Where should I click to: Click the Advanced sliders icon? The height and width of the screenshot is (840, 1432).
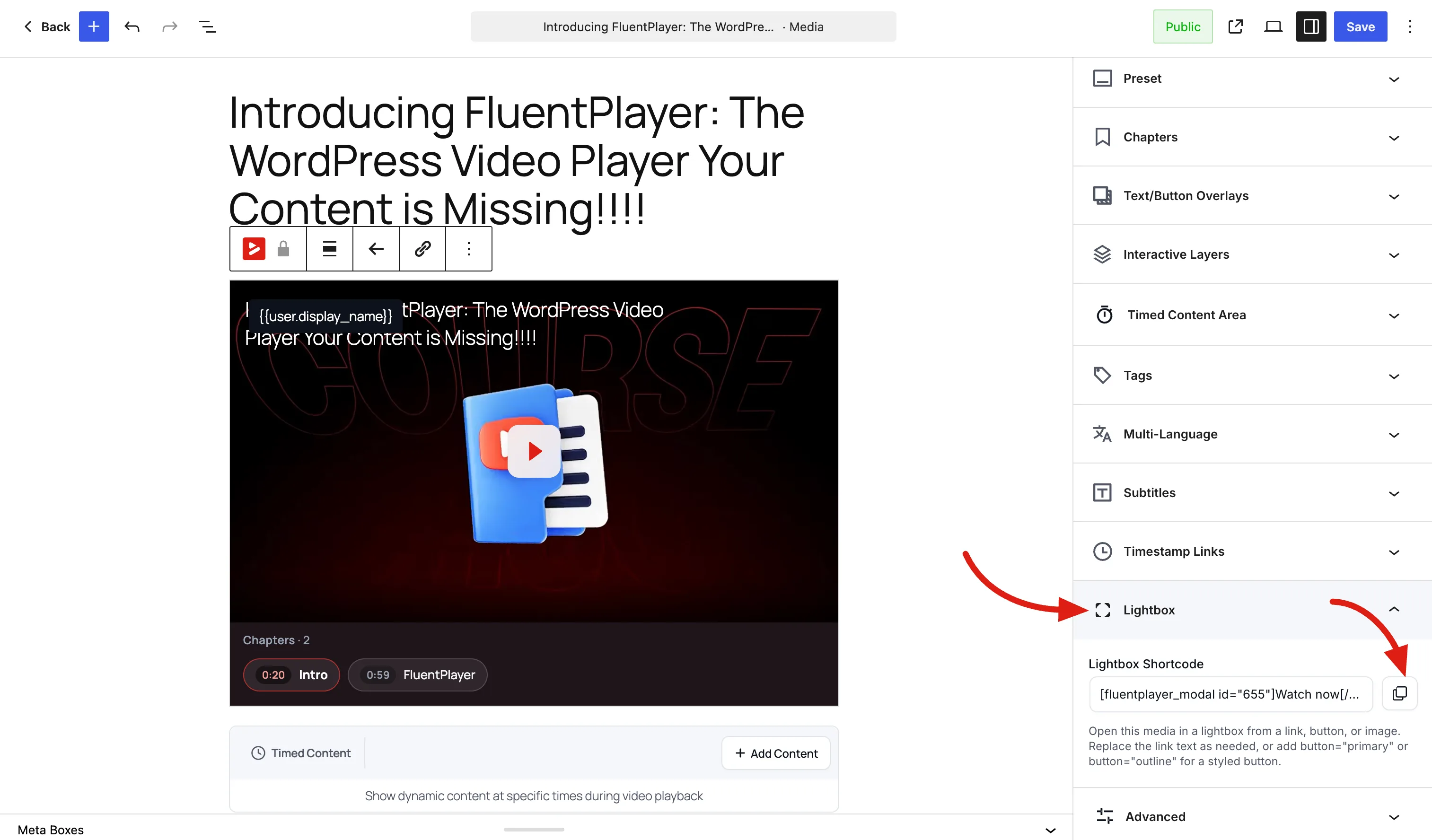pyautogui.click(x=1105, y=816)
